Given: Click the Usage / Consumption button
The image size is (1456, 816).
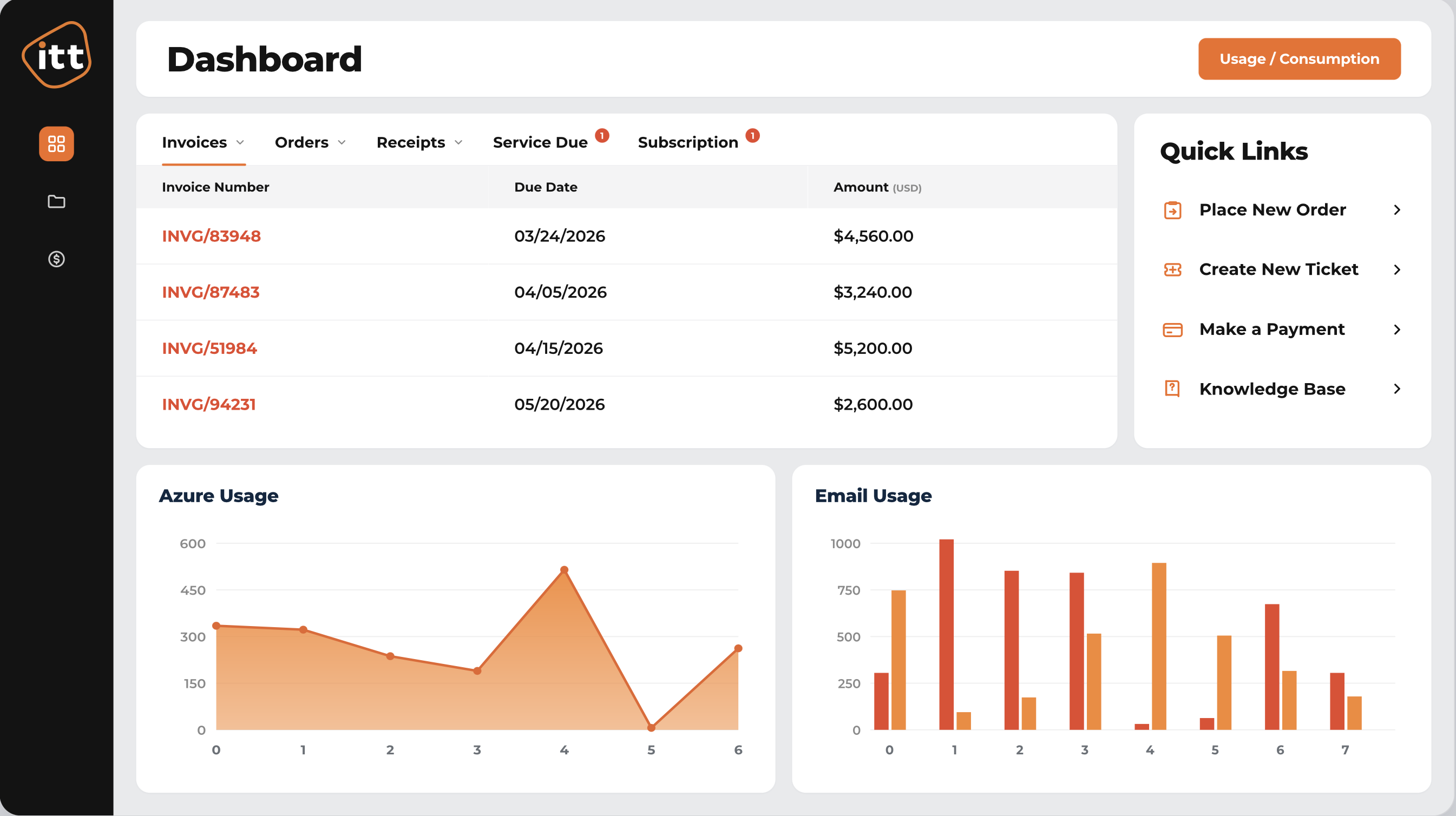Looking at the screenshot, I should pyautogui.click(x=1300, y=59).
